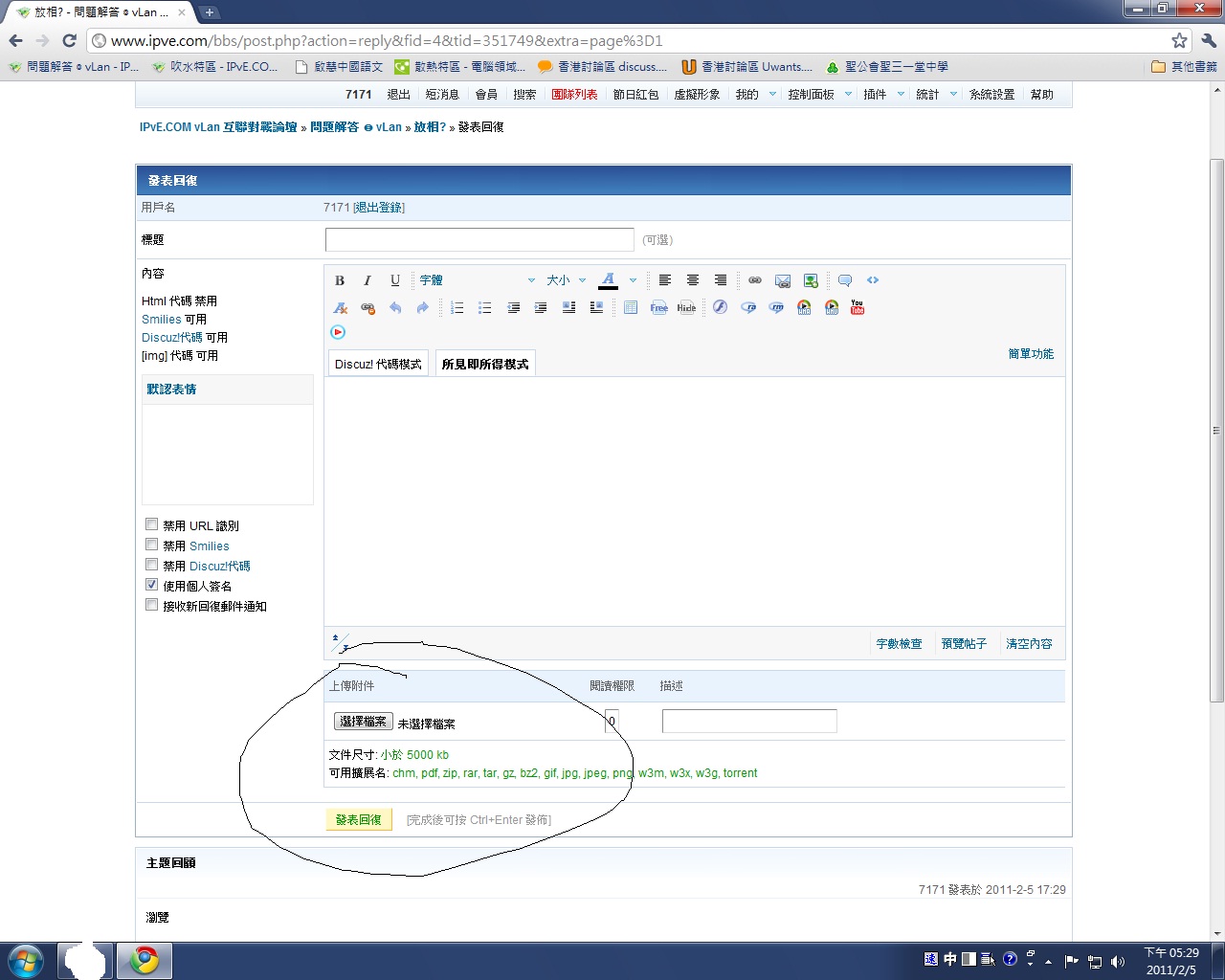Insert an unordered bullet list
Image resolution: width=1225 pixels, height=980 pixels.
485,307
